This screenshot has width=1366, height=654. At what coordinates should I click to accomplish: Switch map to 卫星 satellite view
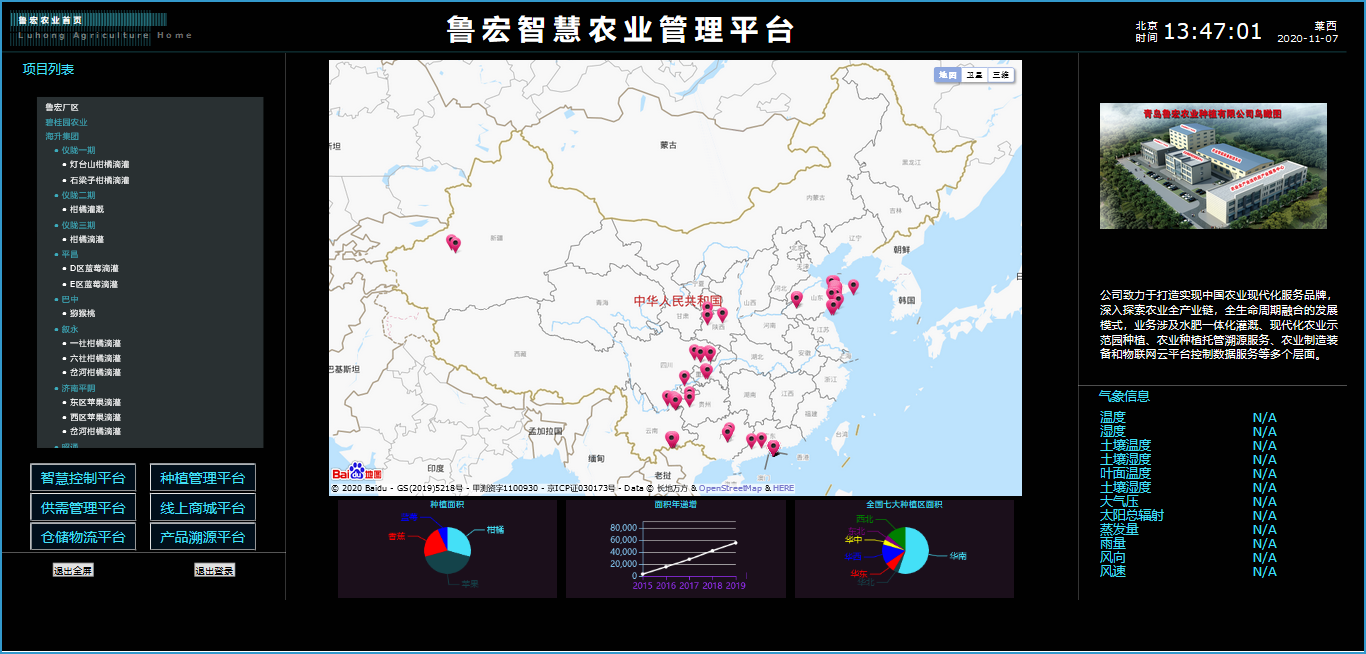[974, 75]
